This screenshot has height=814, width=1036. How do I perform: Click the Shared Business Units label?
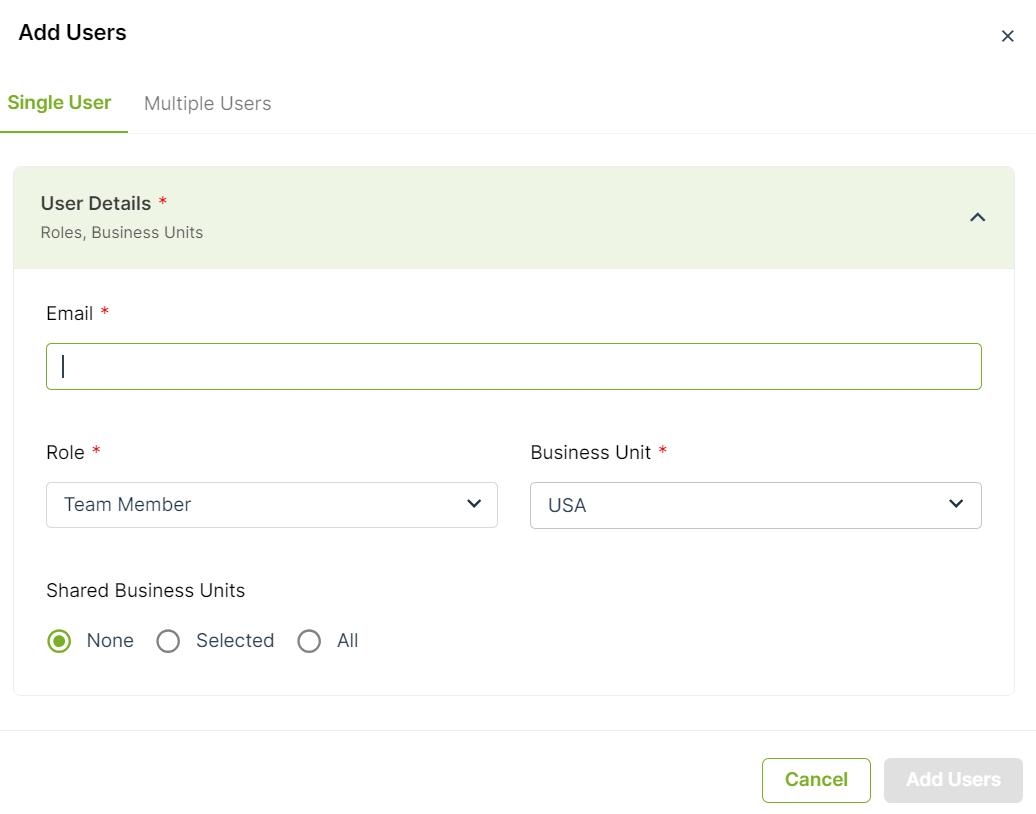pyautogui.click(x=145, y=591)
